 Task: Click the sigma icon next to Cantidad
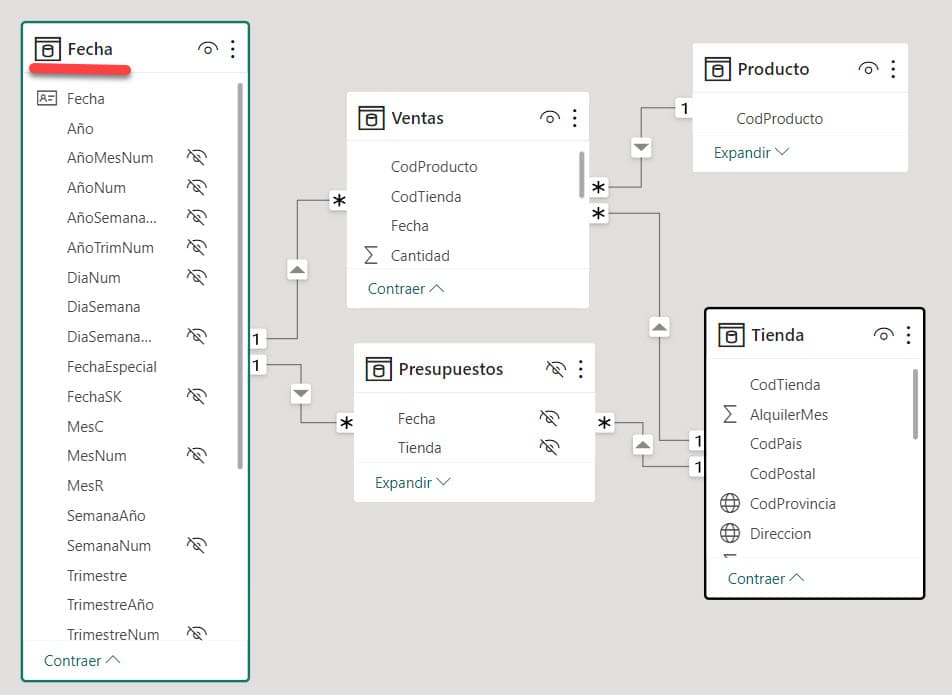(371, 255)
